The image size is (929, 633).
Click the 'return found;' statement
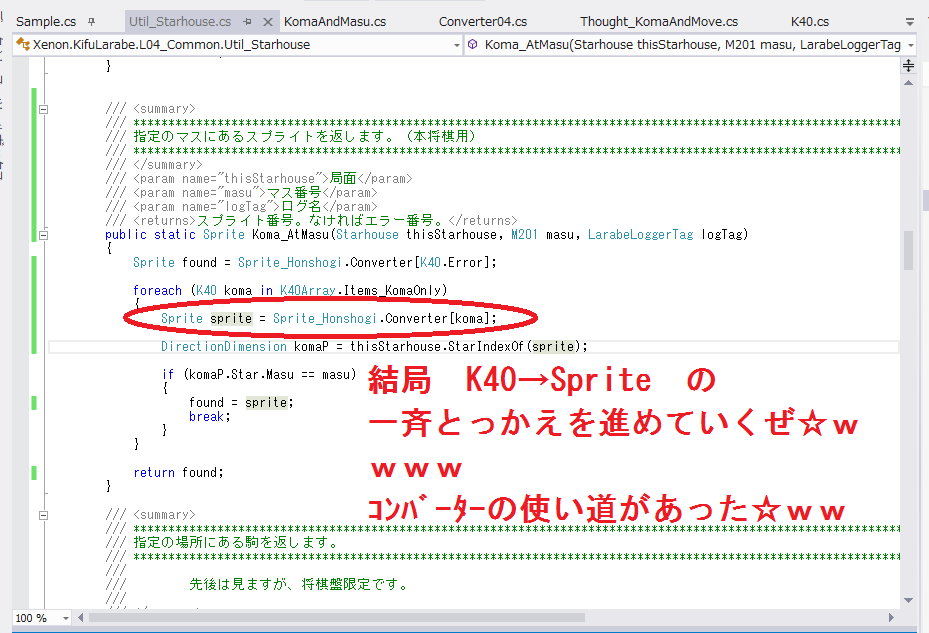click(178, 473)
